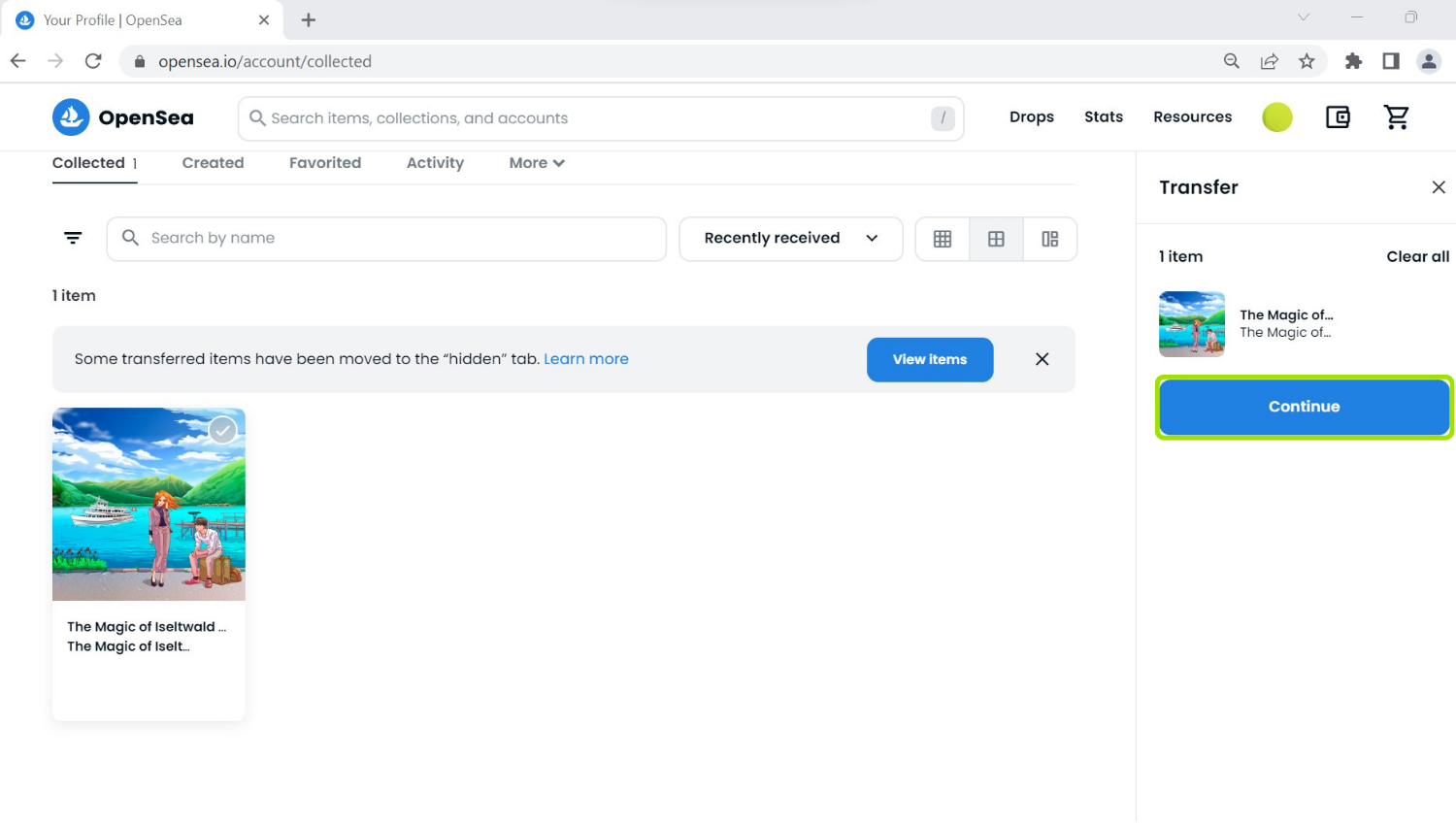Open the filter icon beside search
Screen dimensions: 1456x825
pyautogui.click(x=73, y=238)
